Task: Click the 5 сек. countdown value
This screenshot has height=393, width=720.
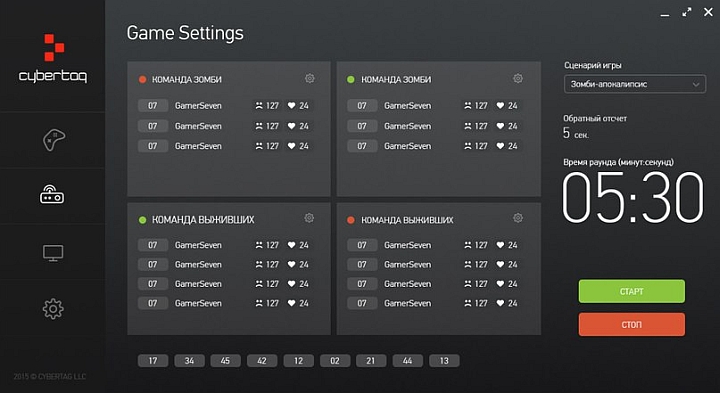Action: click(576, 134)
